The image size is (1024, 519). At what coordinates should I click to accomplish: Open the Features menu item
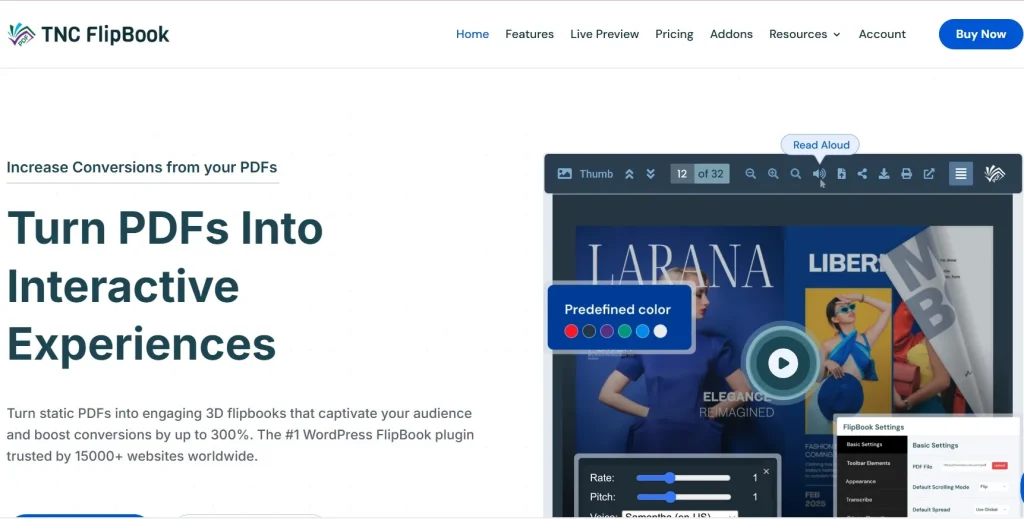pos(529,34)
